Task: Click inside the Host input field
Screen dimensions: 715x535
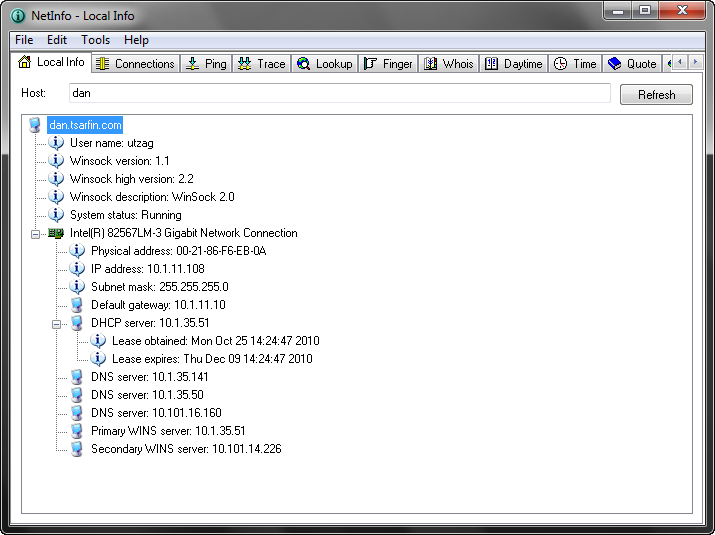Action: (x=339, y=93)
